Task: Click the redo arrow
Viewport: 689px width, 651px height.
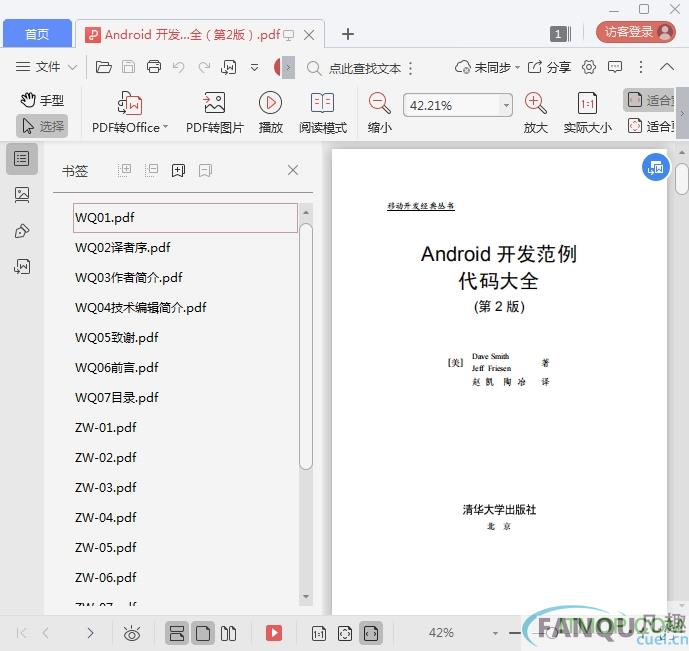Action: [x=204, y=67]
